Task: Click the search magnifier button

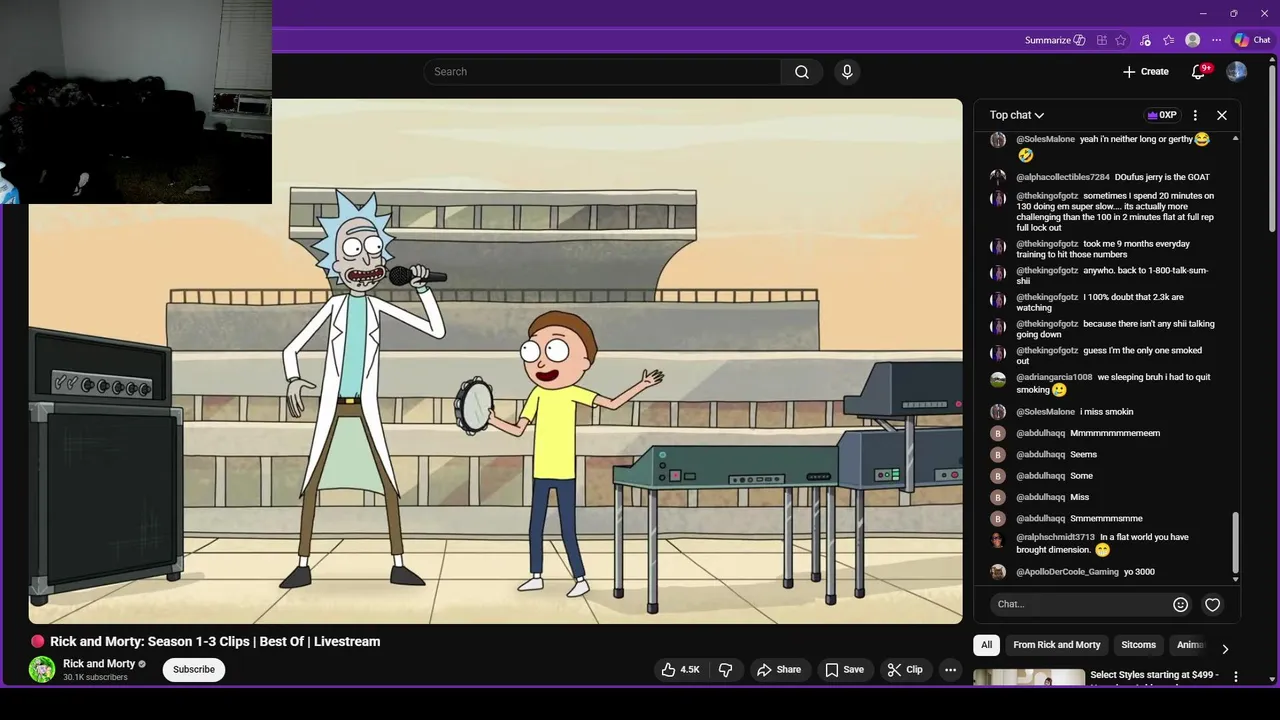Action: 802,72
